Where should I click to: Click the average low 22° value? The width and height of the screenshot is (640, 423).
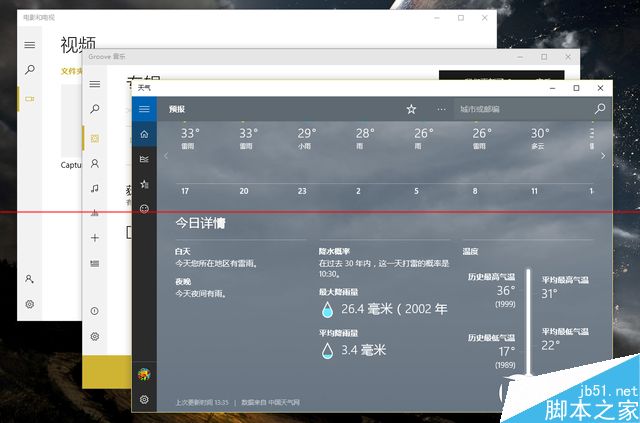[550, 345]
